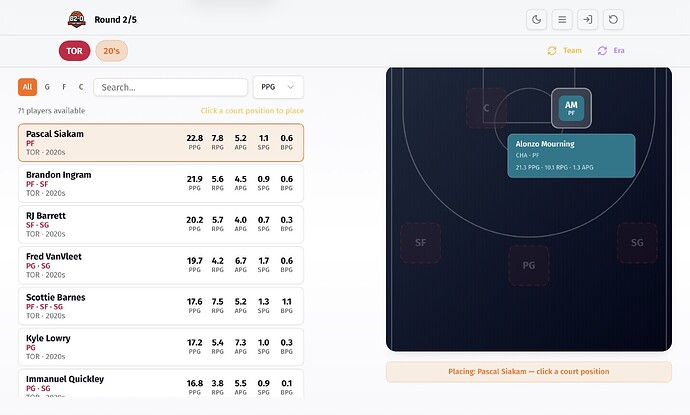Place player in the PG court slot

click(529, 265)
